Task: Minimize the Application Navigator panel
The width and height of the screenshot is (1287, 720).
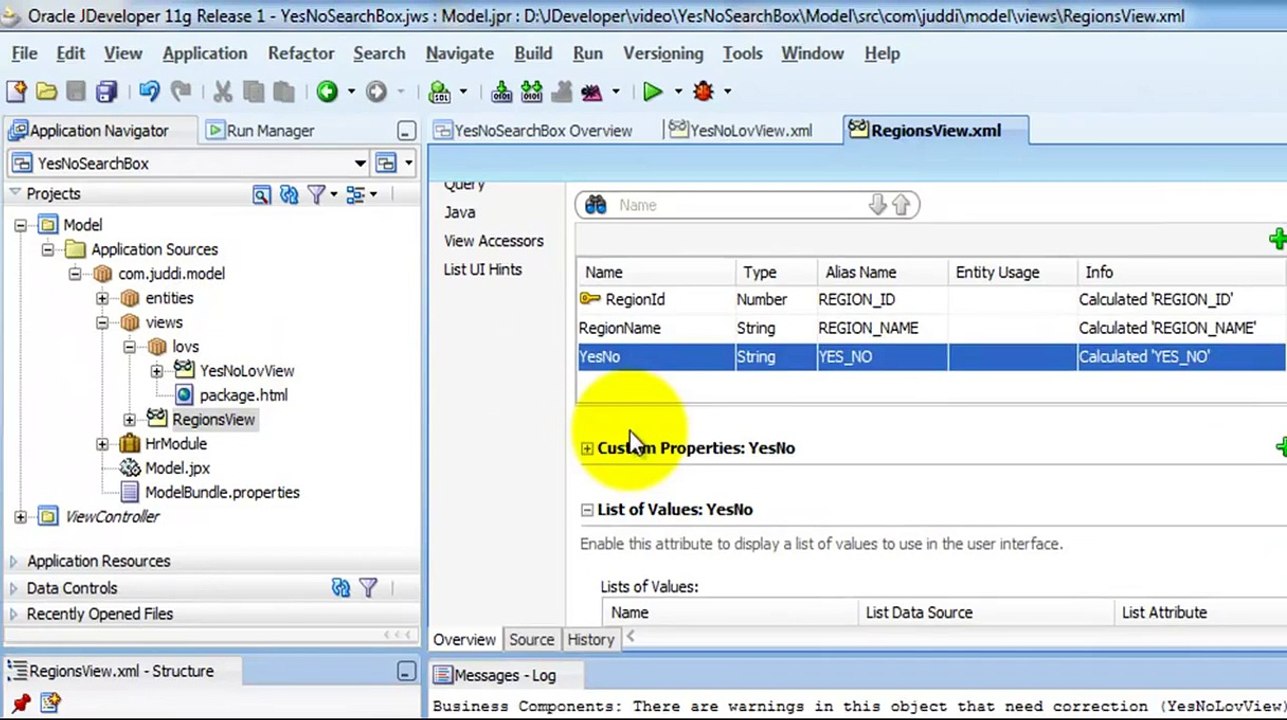Action: click(x=406, y=131)
